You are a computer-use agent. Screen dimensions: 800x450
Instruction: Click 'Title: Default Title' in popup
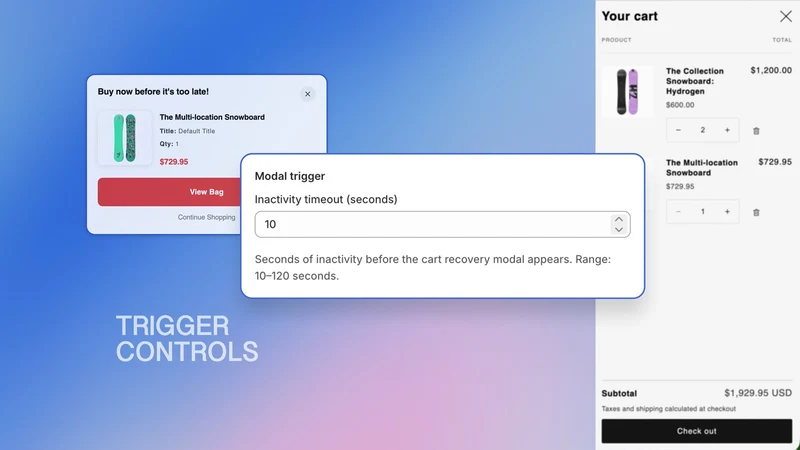pos(187,131)
